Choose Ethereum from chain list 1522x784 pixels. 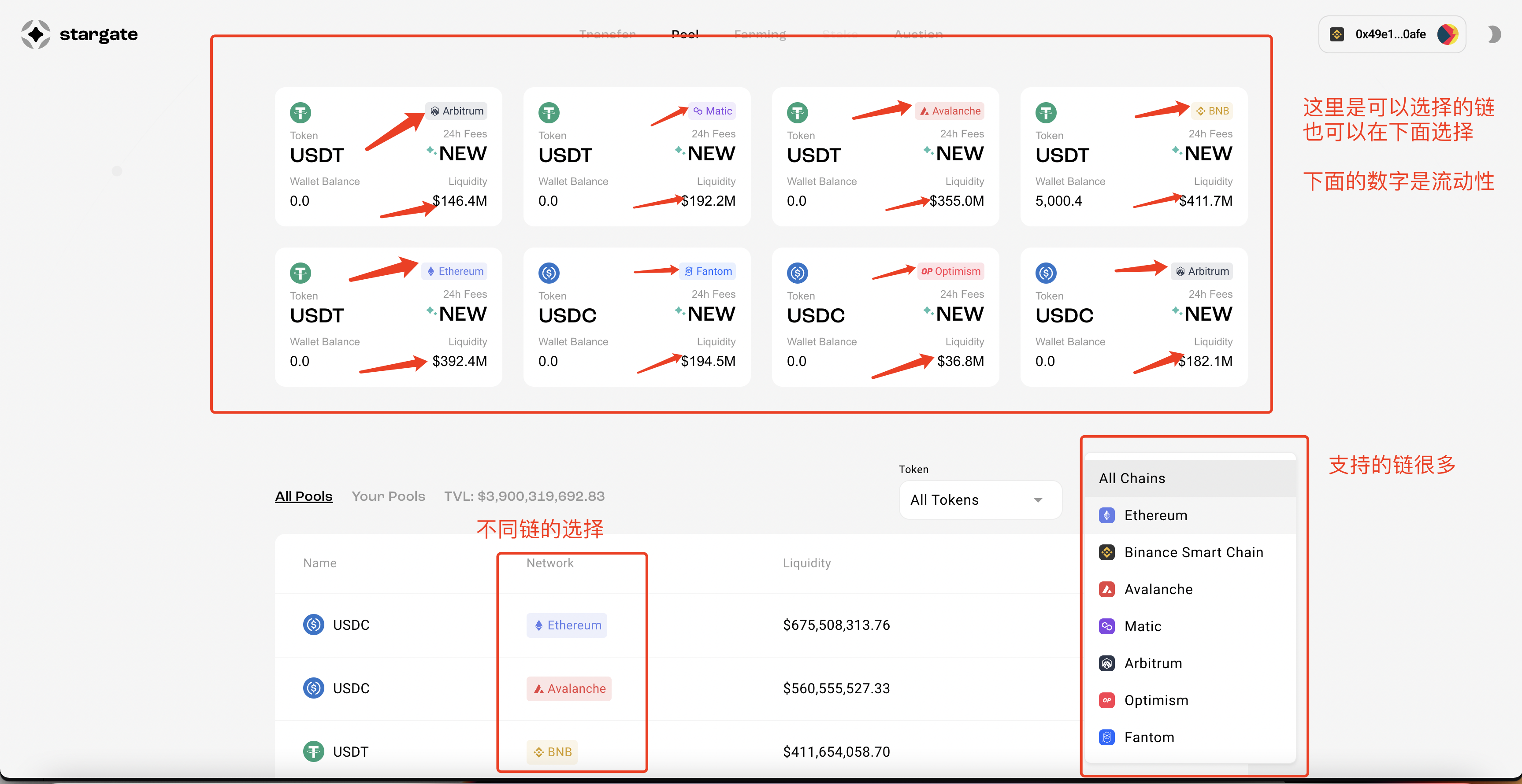click(1155, 515)
